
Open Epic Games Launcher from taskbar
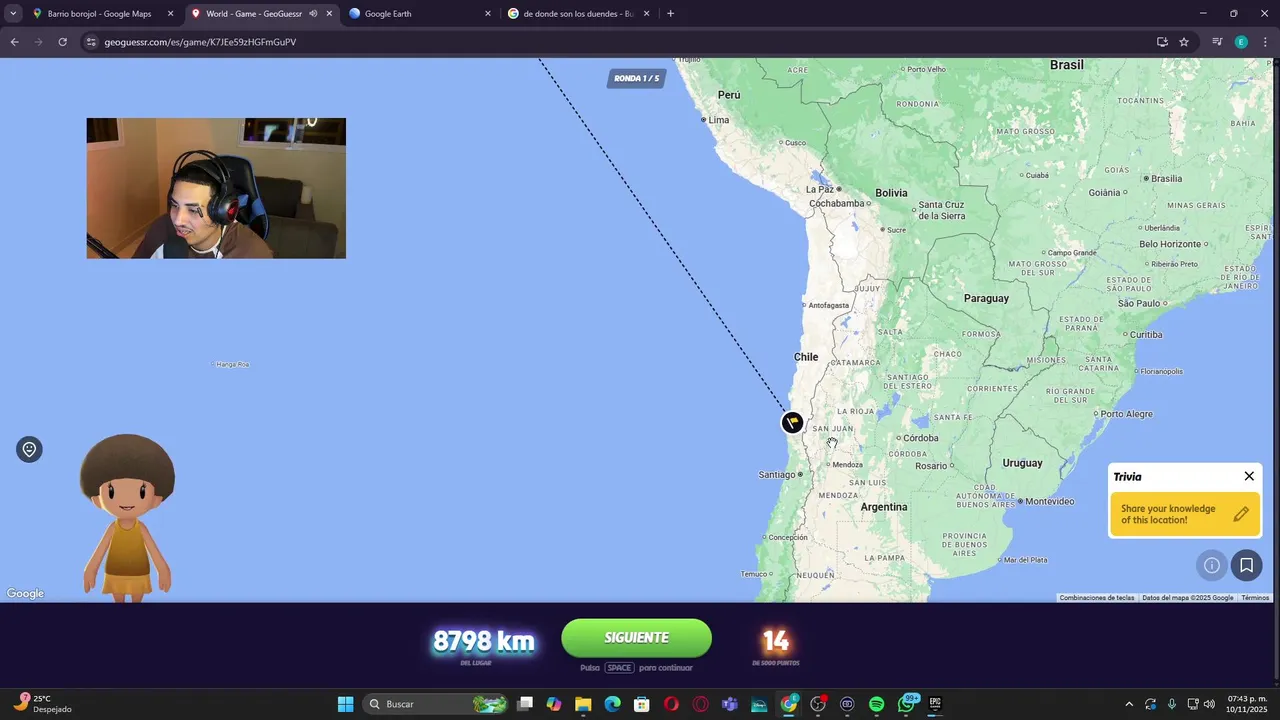[935, 704]
